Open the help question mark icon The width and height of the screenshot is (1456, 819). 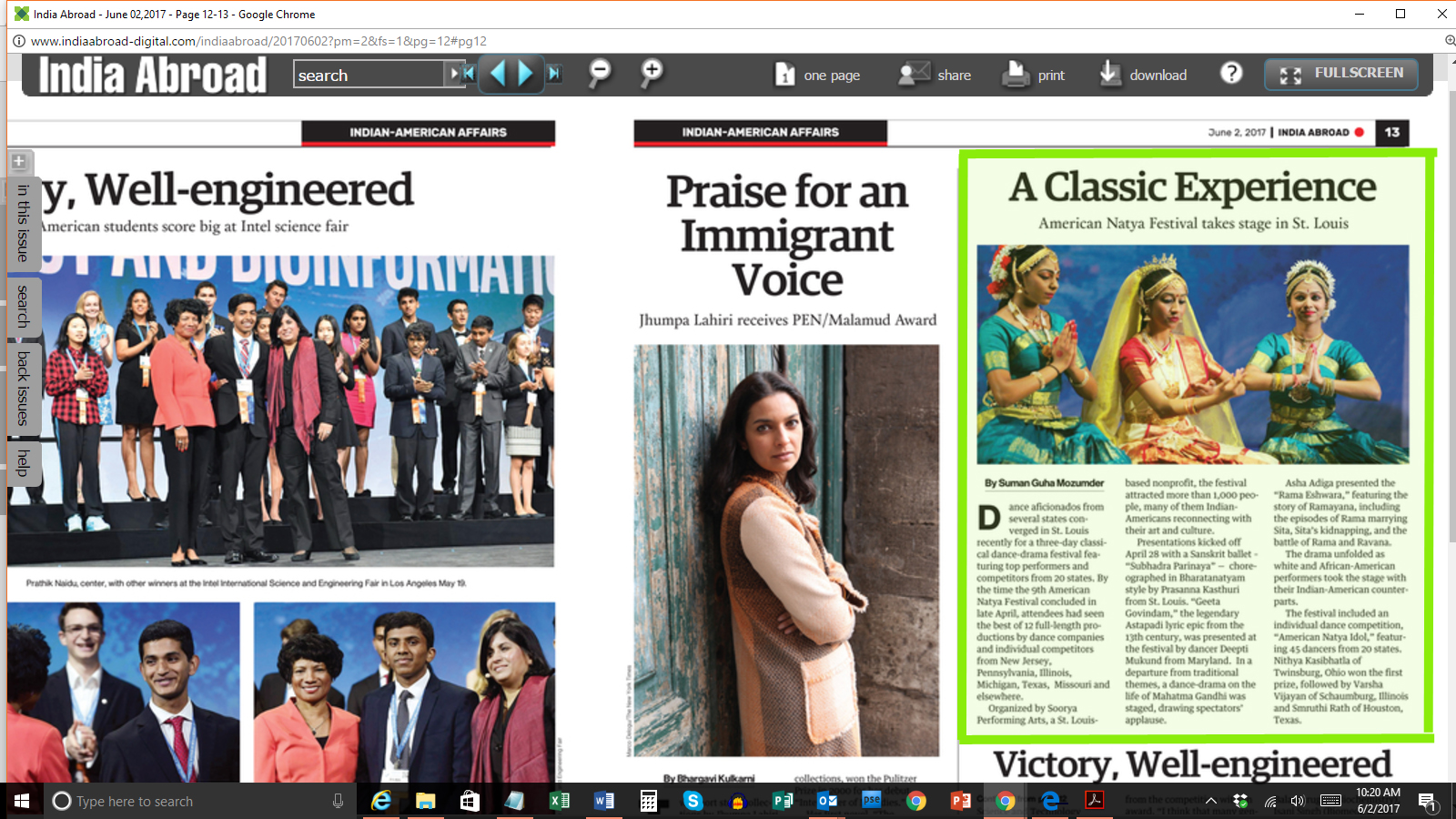pos(1231,73)
